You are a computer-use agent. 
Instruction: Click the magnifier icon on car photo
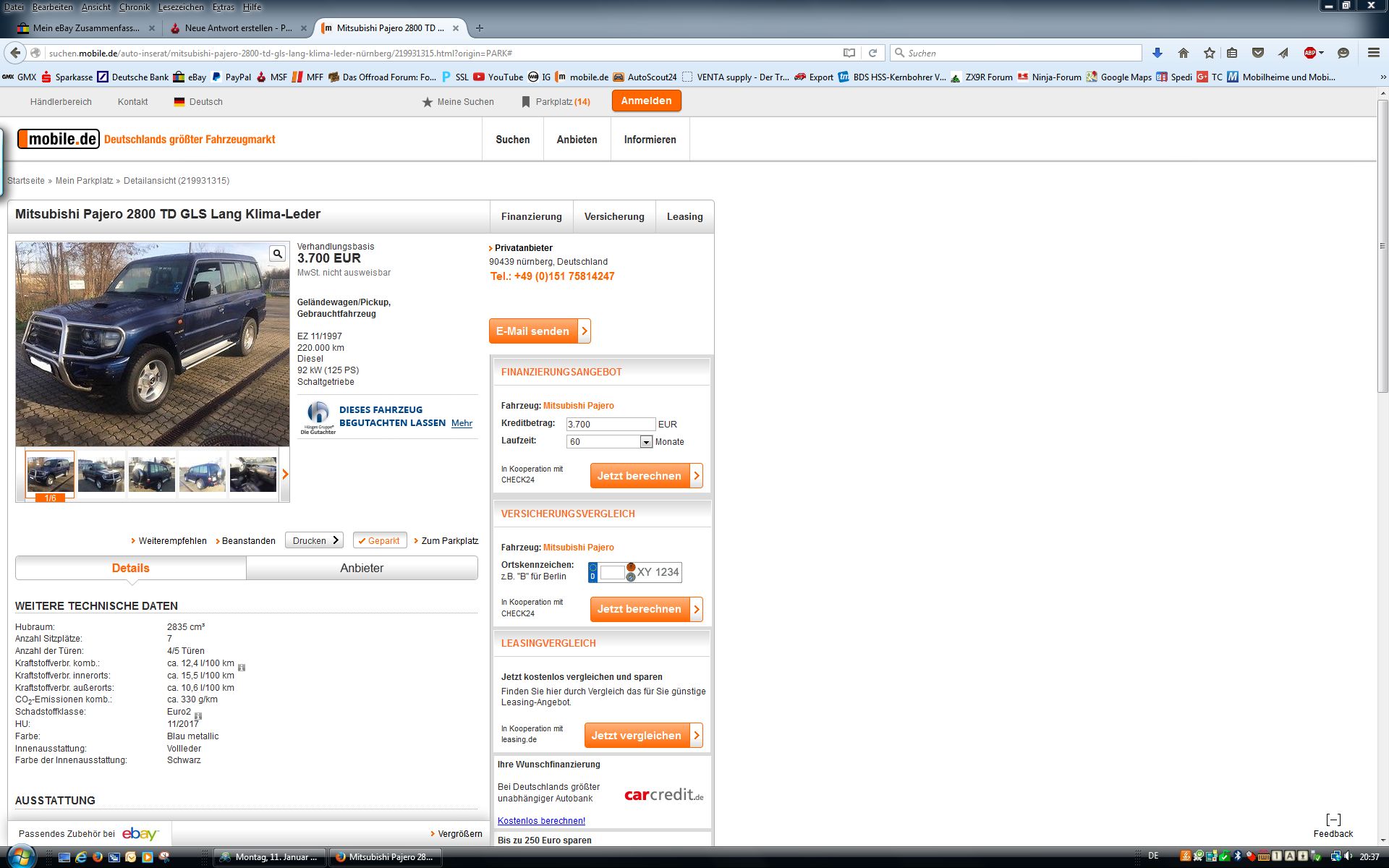click(x=277, y=253)
